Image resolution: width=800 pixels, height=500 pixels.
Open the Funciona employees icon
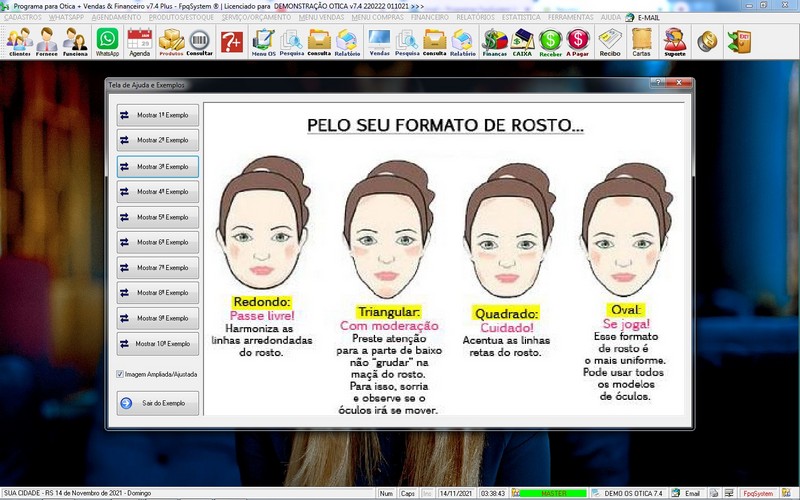pos(75,42)
